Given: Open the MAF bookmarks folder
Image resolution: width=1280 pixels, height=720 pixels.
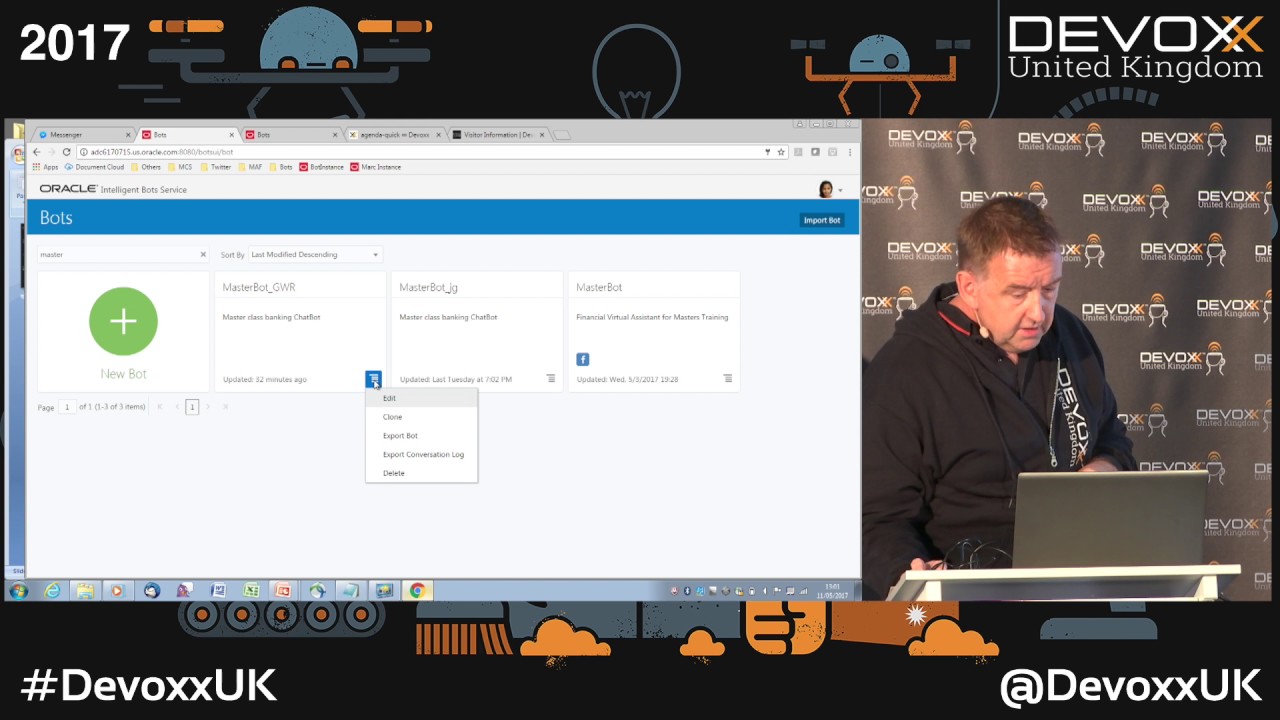Looking at the screenshot, I should click(x=250, y=167).
